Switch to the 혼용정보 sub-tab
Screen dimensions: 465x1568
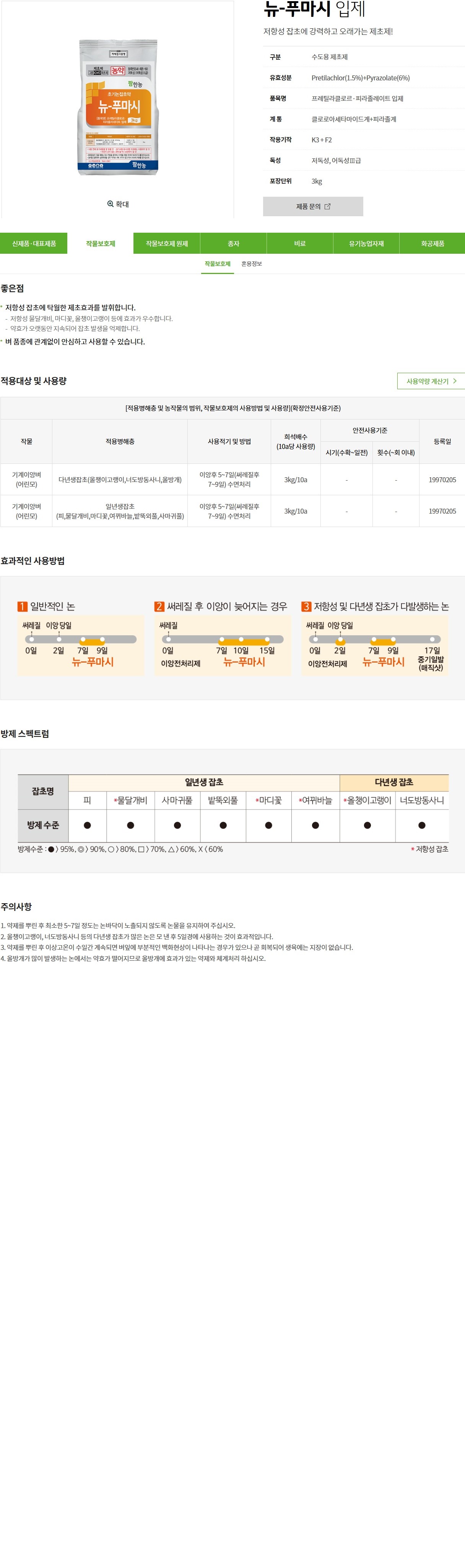click(252, 264)
